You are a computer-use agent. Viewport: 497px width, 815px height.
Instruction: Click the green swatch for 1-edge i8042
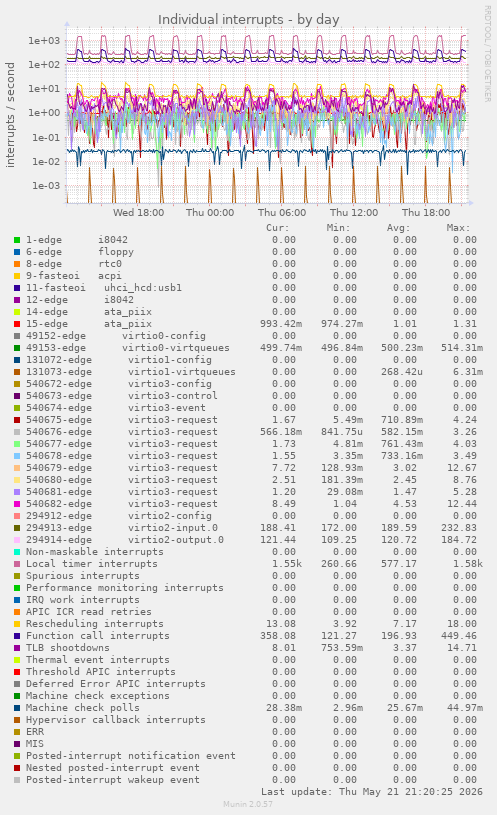coord(17,240)
